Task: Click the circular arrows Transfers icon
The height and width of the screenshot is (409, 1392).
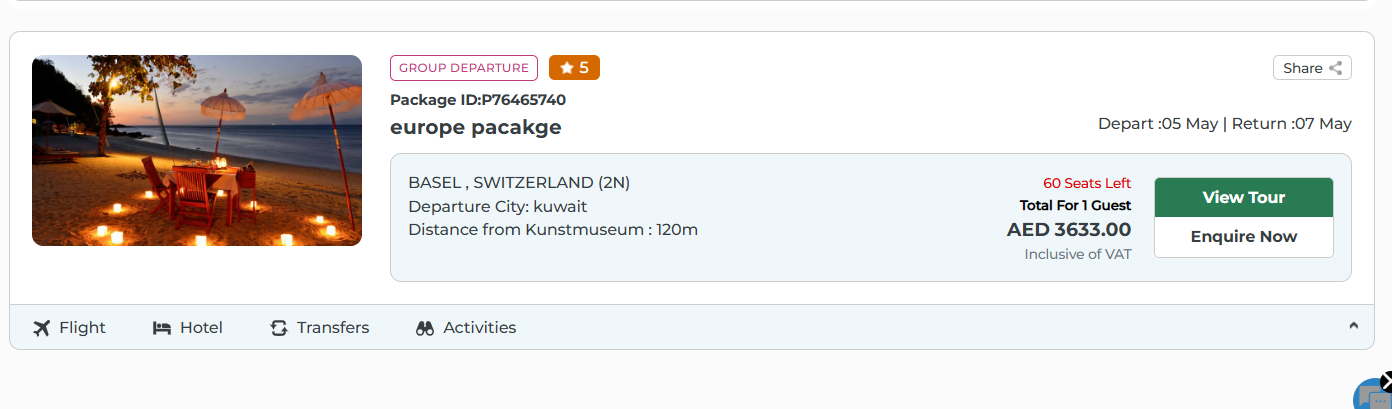Action: tap(279, 328)
